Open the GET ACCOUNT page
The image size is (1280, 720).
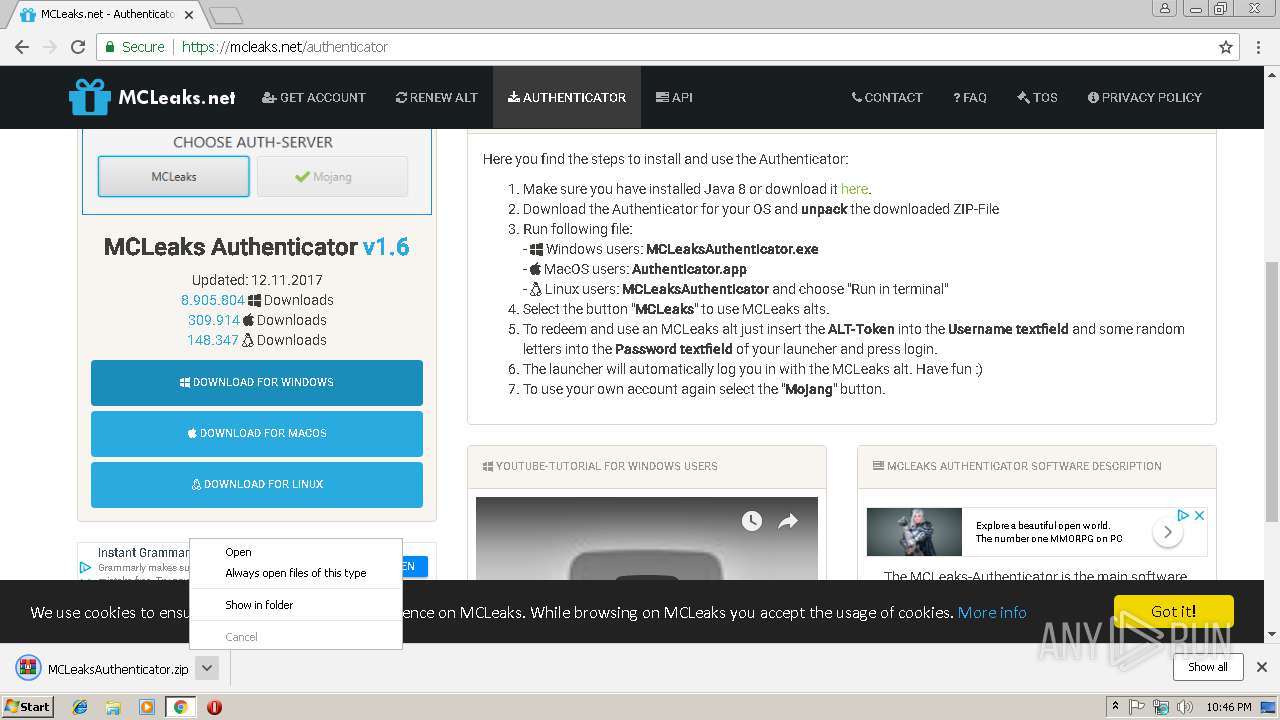click(314, 97)
